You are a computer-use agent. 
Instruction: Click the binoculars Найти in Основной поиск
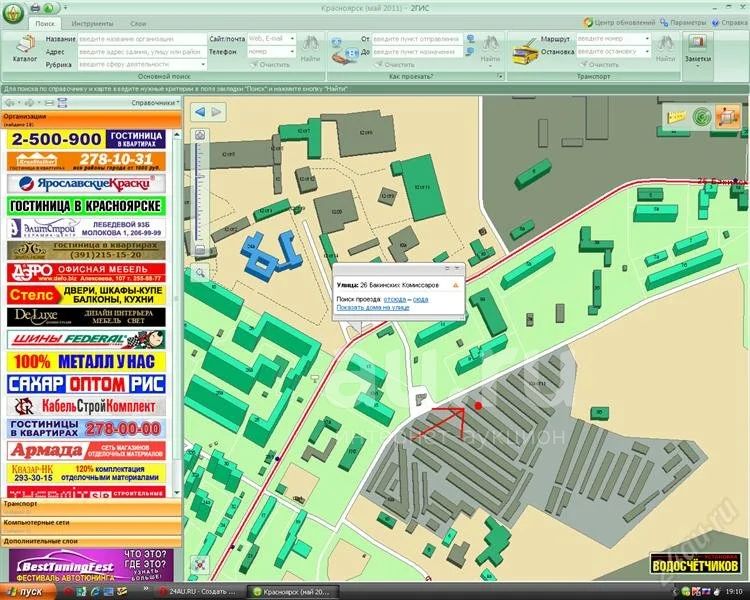pos(310,48)
